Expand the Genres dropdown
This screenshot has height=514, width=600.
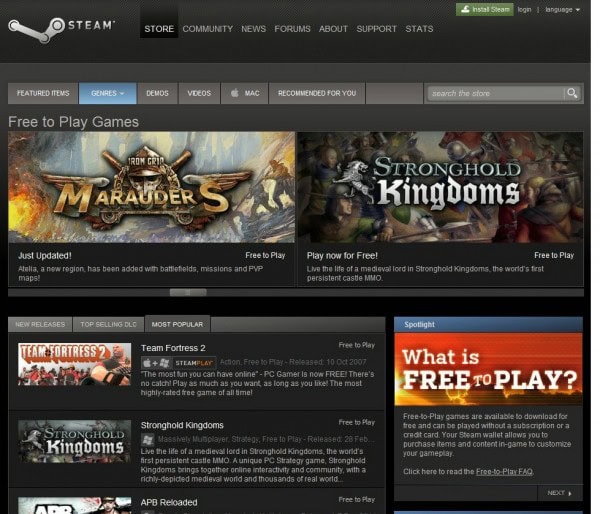pyautogui.click(x=107, y=93)
